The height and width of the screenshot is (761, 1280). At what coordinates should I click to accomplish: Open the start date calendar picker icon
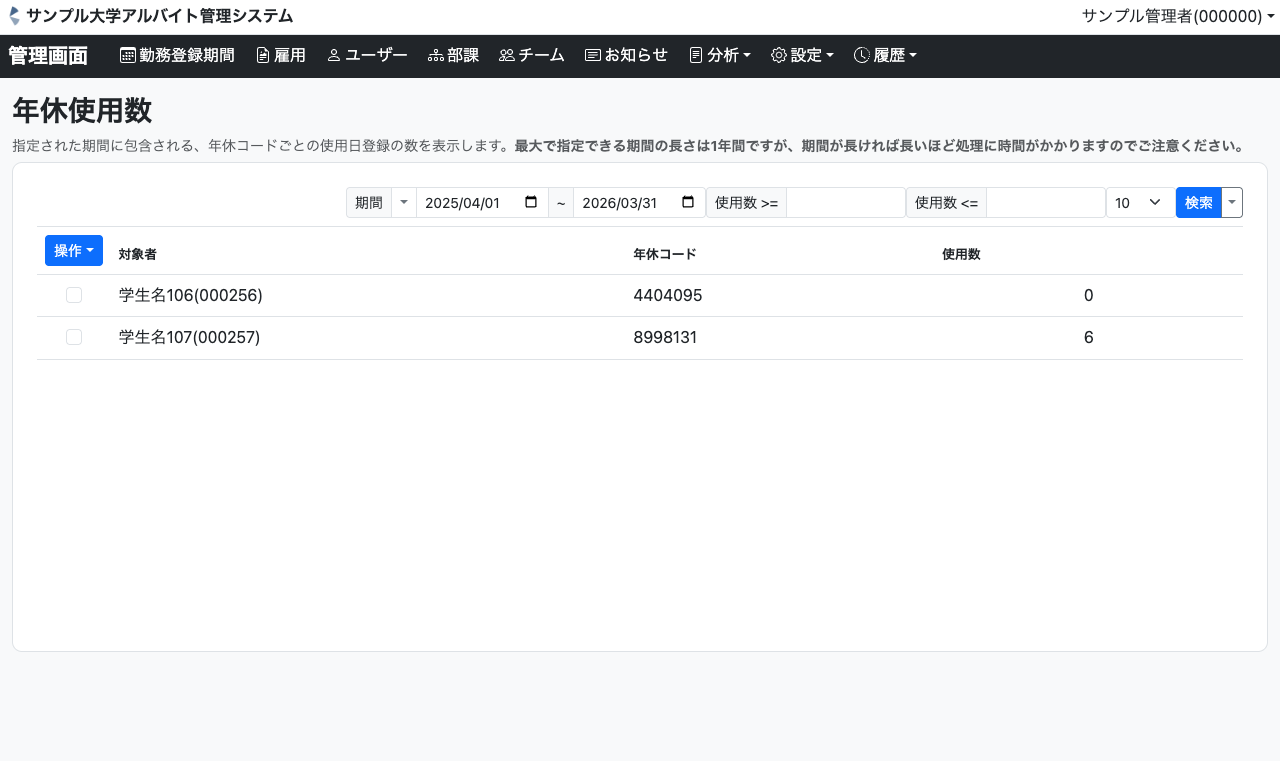click(x=531, y=202)
